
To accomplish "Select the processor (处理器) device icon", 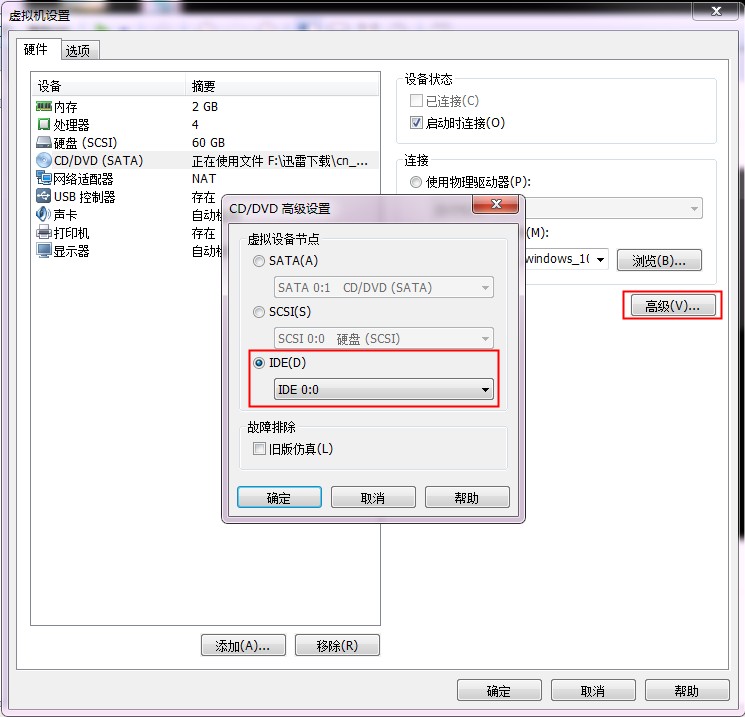I will 43,124.
